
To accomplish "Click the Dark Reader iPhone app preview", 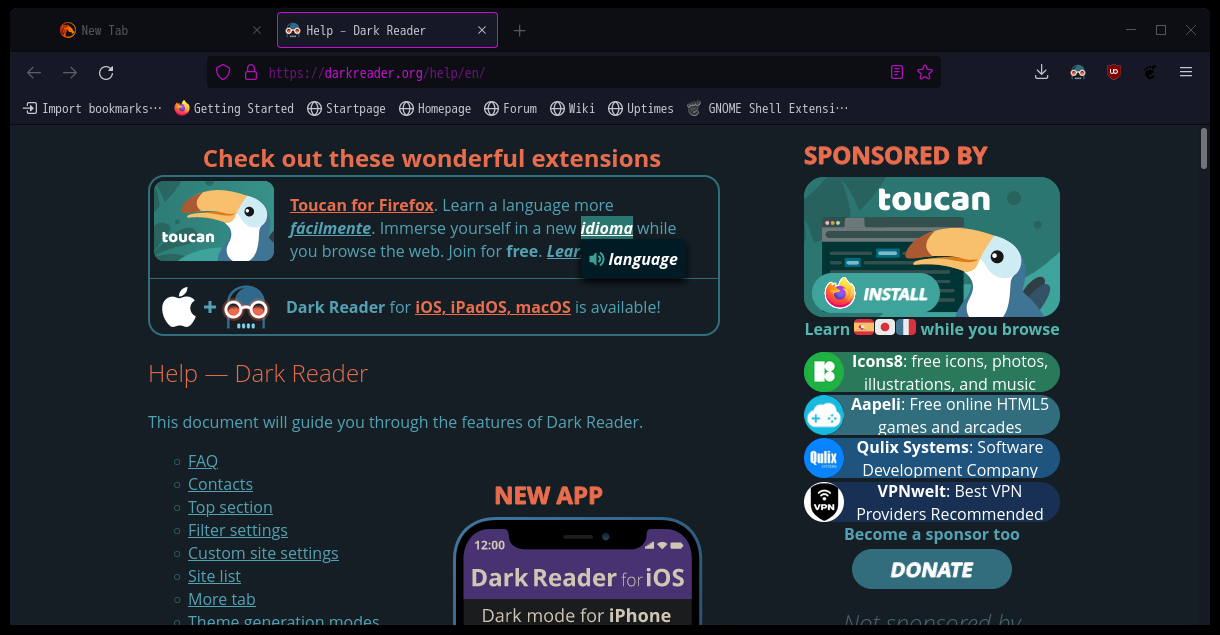I will (x=577, y=572).
